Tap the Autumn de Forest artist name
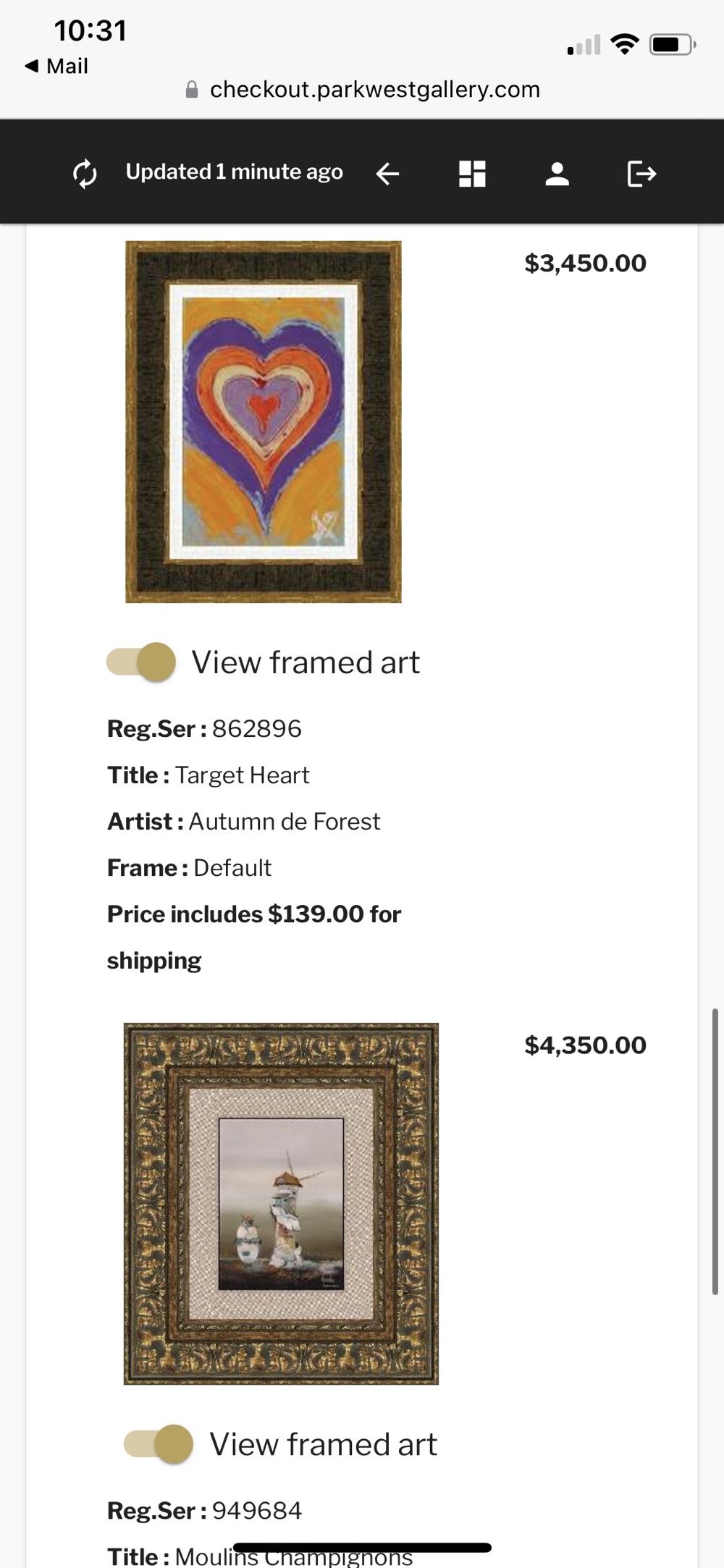Viewport: 724px width, 1568px height. [x=284, y=822]
